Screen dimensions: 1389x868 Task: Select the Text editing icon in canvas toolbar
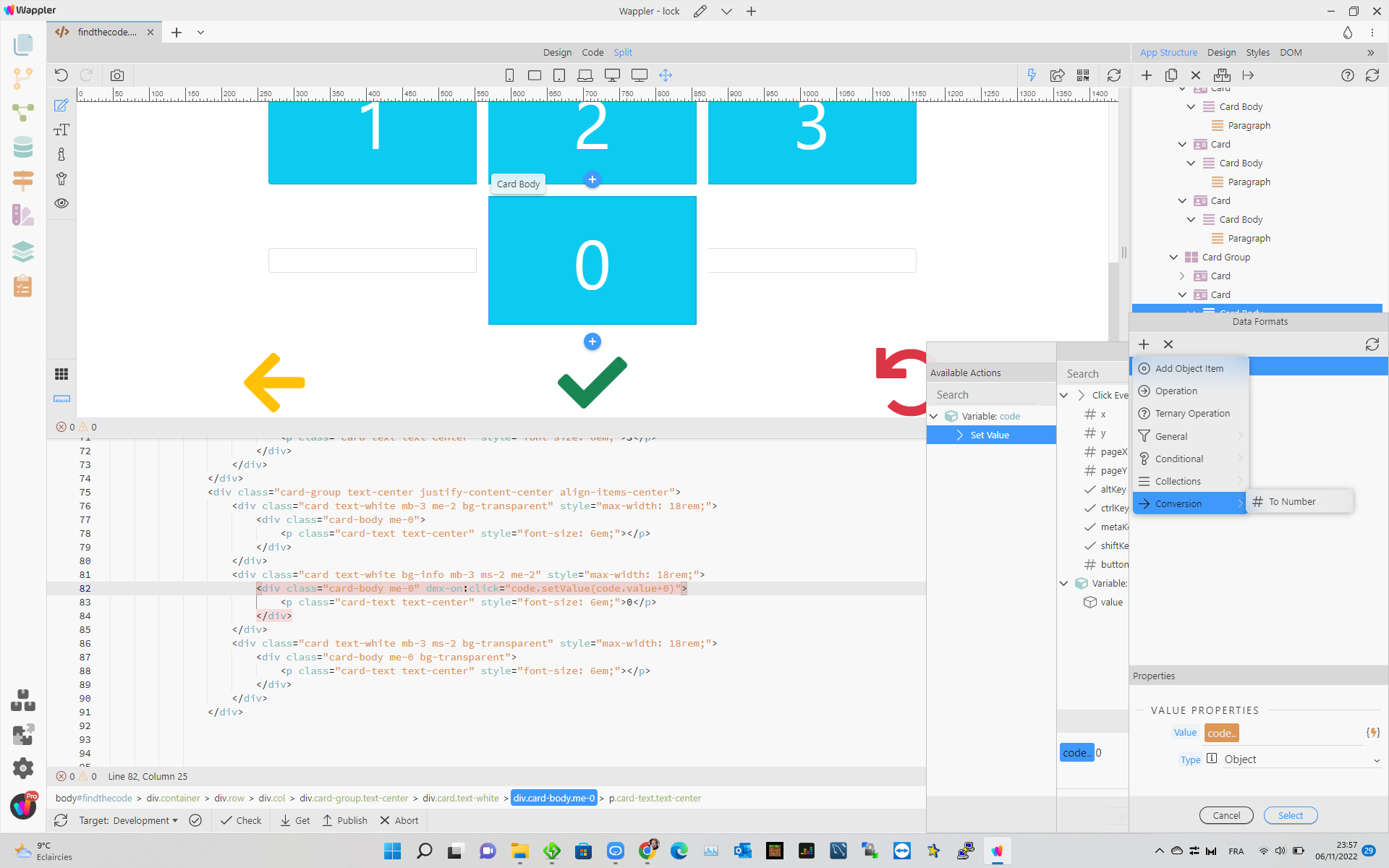pos(61,130)
